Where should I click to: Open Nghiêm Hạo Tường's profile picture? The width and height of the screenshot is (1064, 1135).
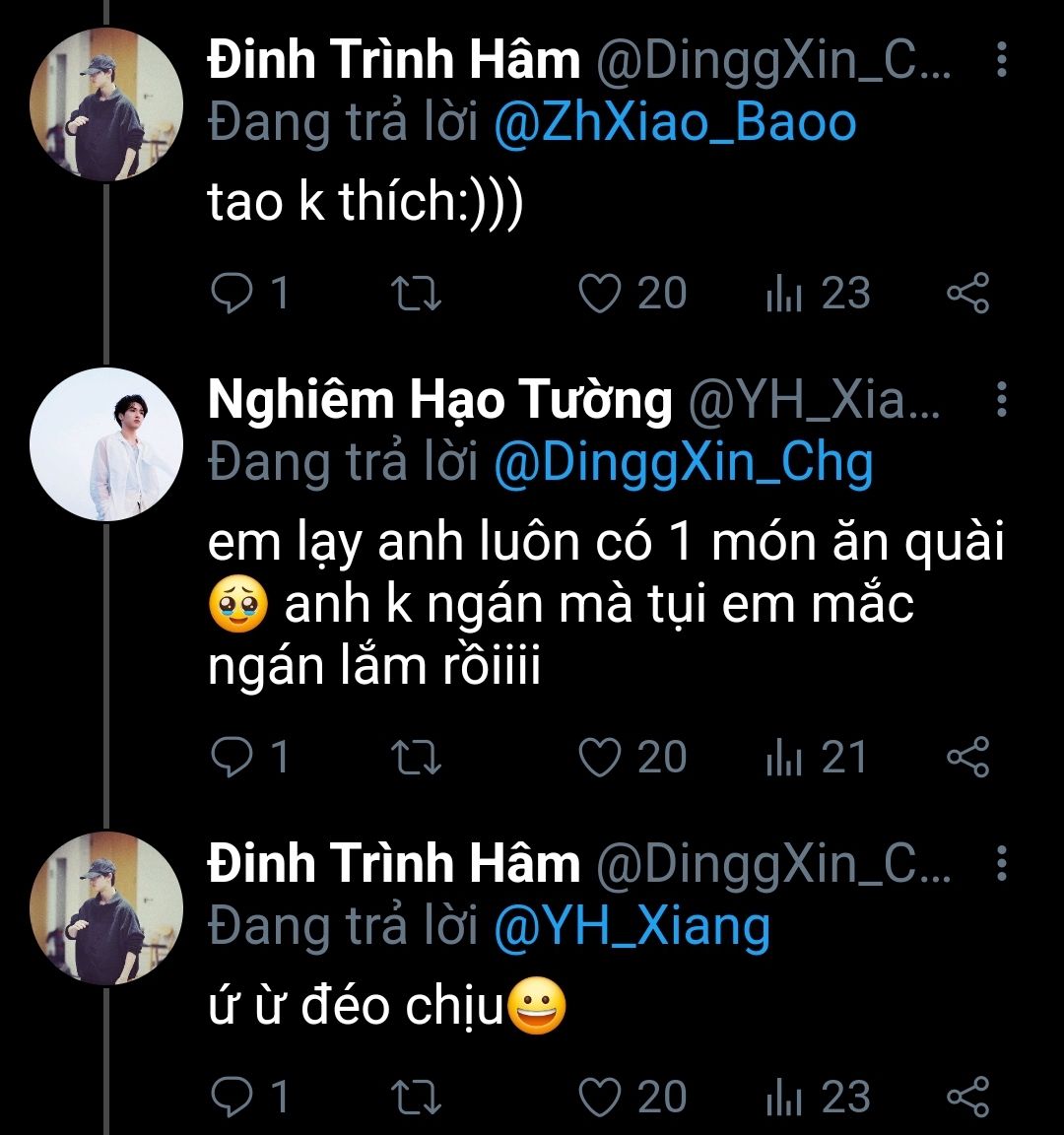click(106, 444)
